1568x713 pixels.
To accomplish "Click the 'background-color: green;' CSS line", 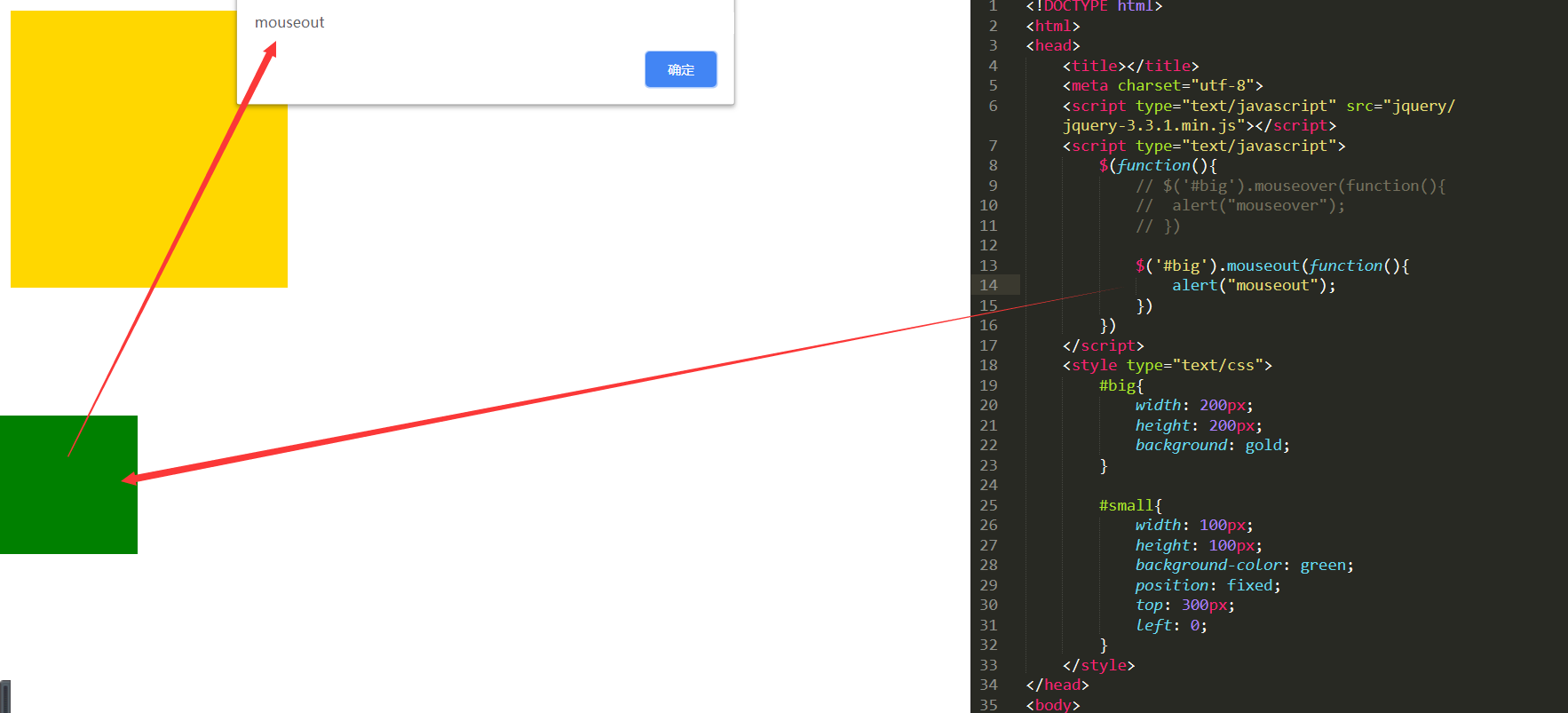I will pyautogui.click(x=1244, y=565).
